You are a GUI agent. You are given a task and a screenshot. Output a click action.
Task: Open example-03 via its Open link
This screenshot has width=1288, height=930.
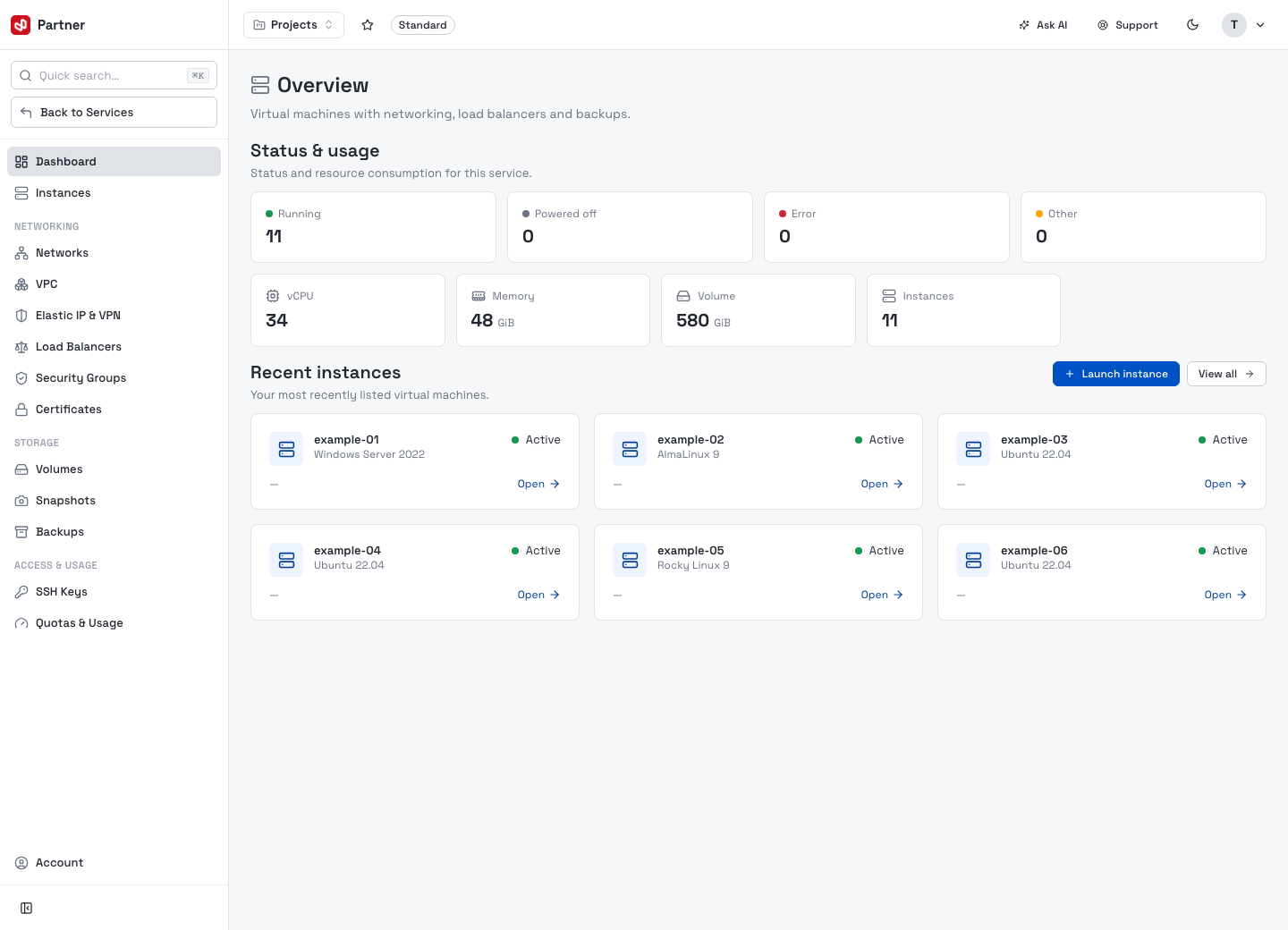[x=1225, y=484]
